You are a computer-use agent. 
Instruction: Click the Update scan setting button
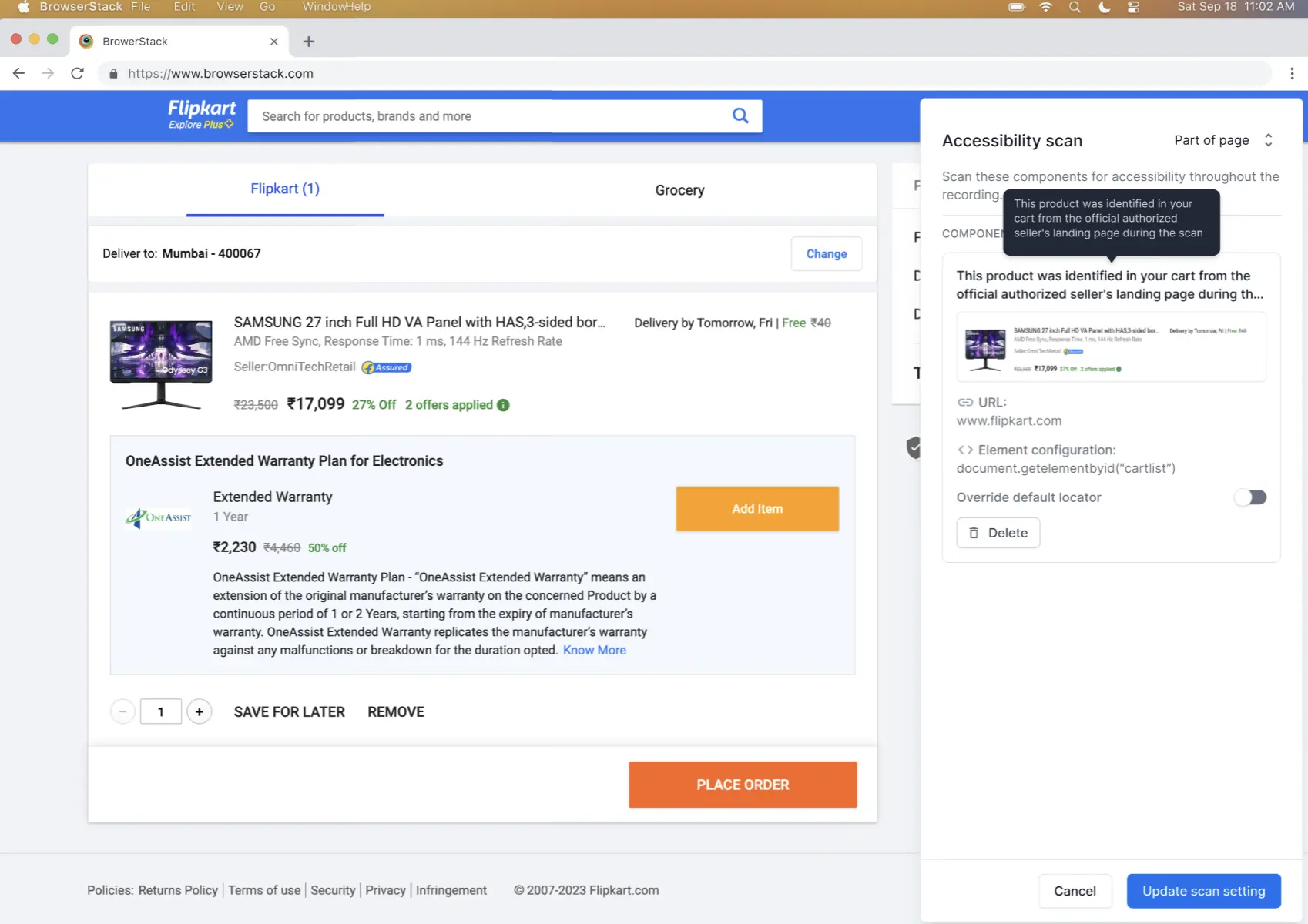(x=1203, y=891)
